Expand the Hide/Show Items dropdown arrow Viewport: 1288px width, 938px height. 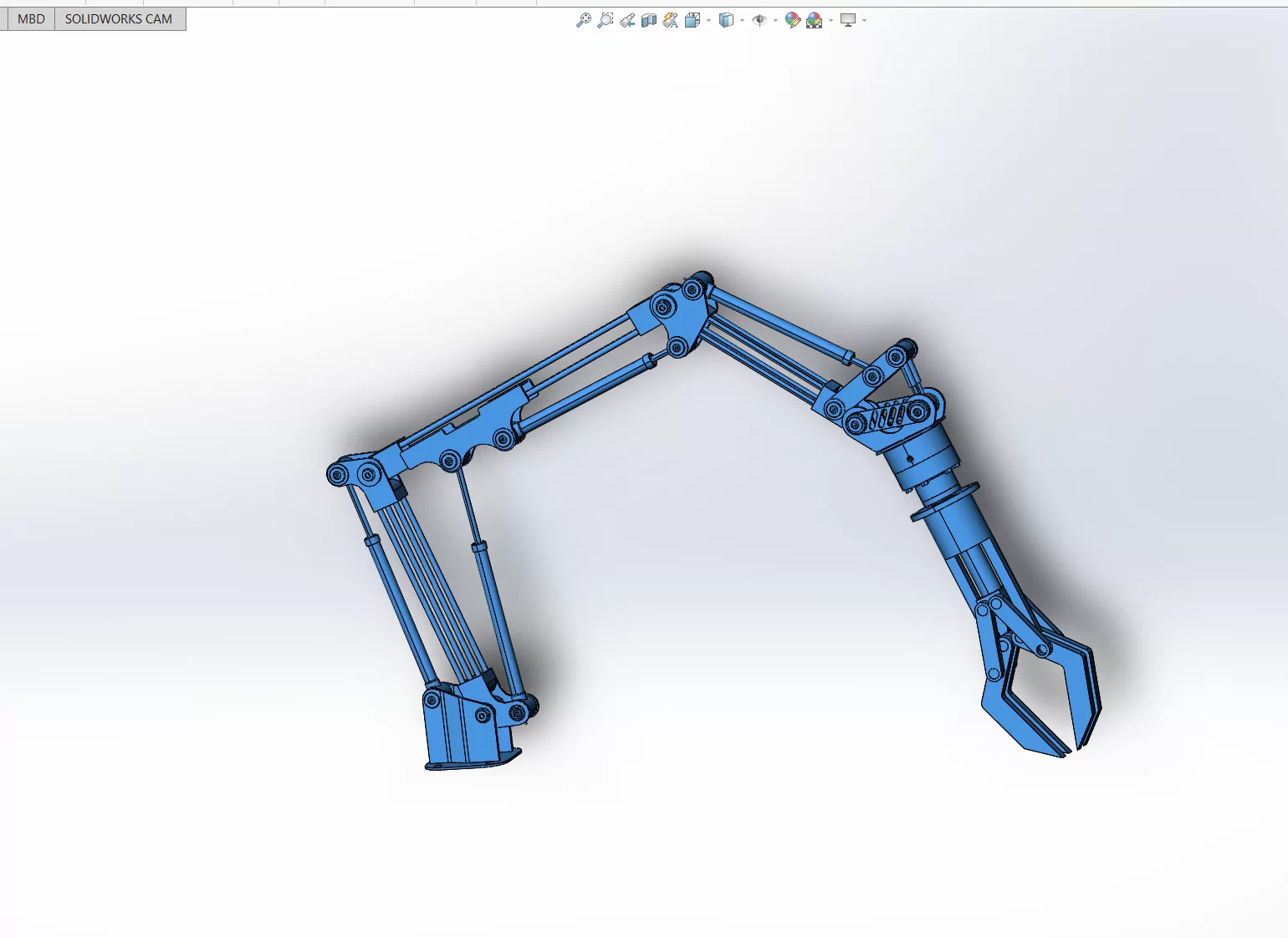[x=775, y=20]
